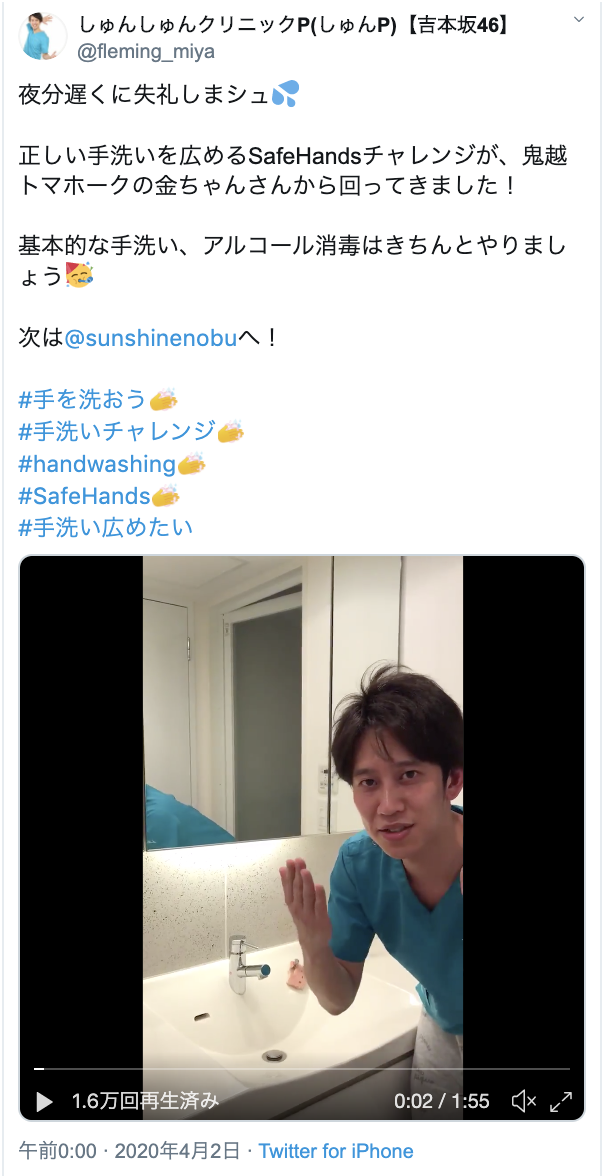Open the tweet options chevron menu
The height and width of the screenshot is (1176, 604).
tap(578, 18)
